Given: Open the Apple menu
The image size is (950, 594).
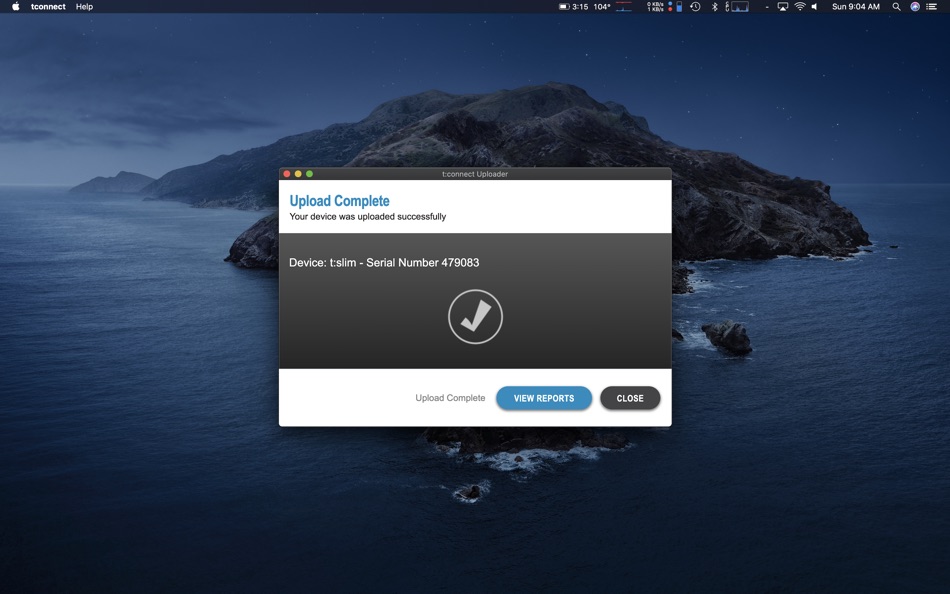Looking at the screenshot, I should pos(16,7).
